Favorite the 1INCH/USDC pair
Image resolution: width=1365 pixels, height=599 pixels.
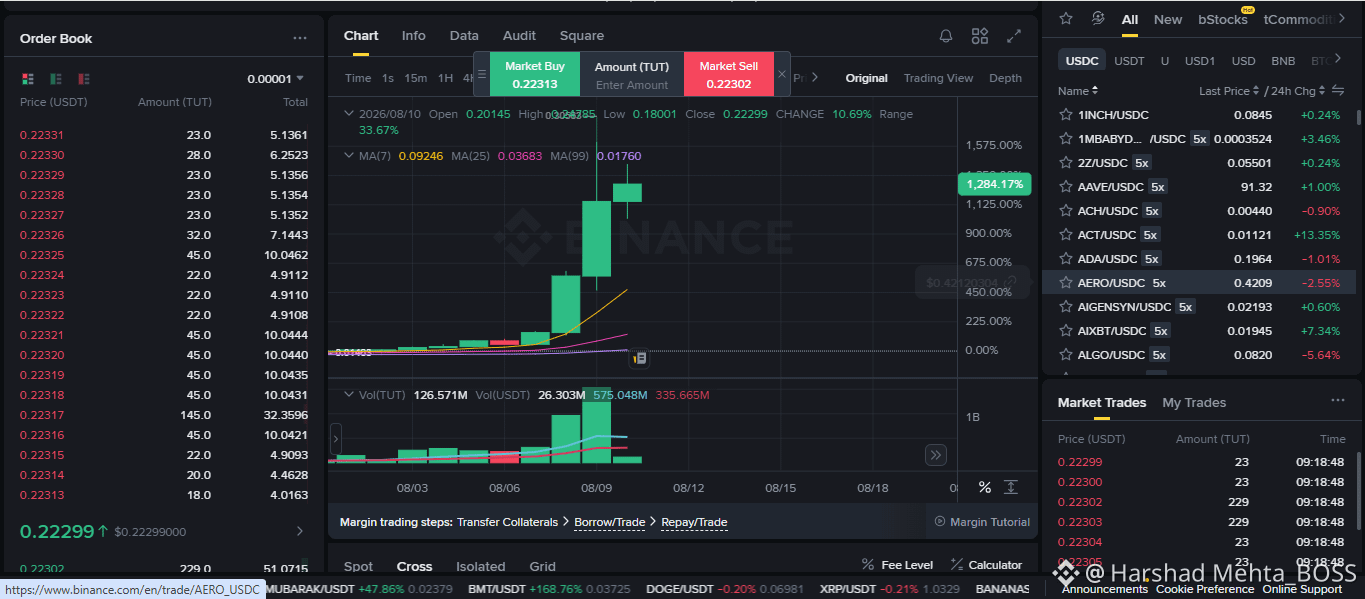pyautogui.click(x=1066, y=114)
